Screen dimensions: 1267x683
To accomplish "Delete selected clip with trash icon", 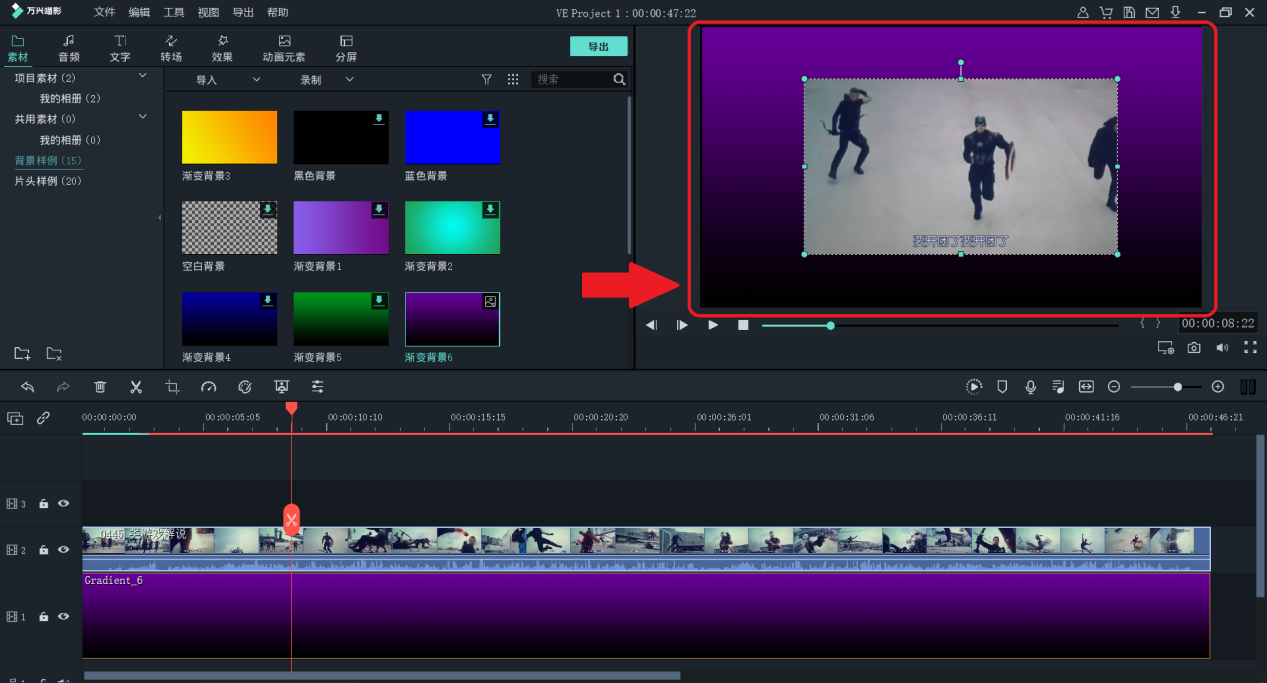I will (100, 387).
